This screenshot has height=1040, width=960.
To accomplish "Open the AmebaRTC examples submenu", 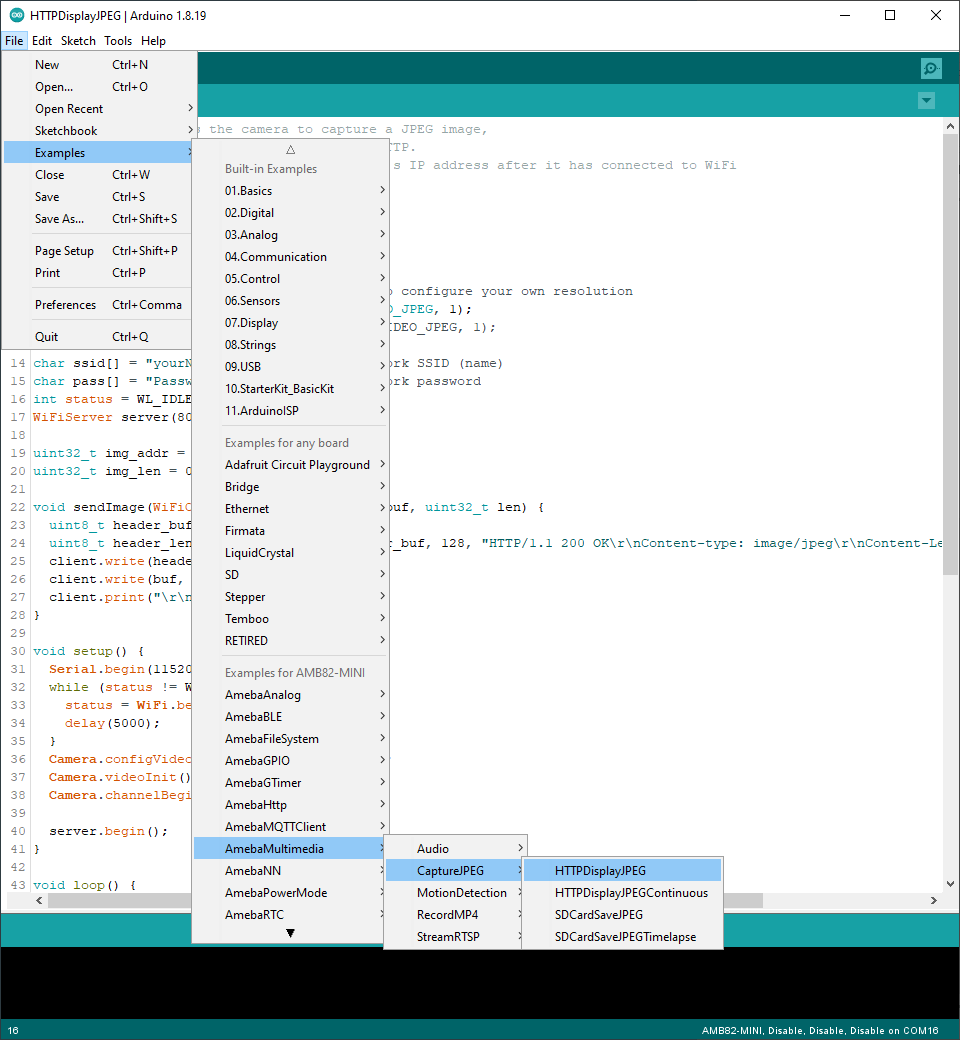I will tap(291, 914).
